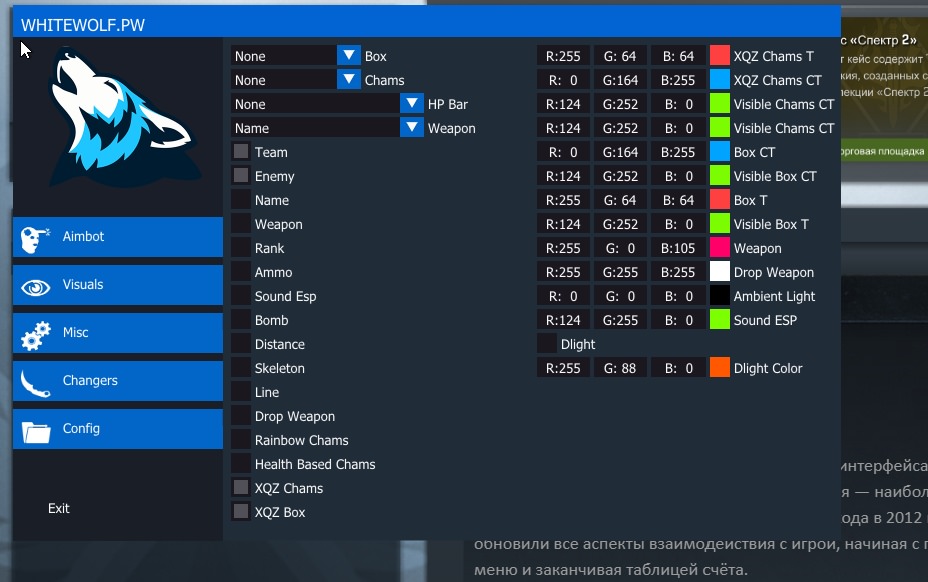Enable the Skeleton checkbox
The width and height of the screenshot is (928, 582).
[x=241, y=368]
